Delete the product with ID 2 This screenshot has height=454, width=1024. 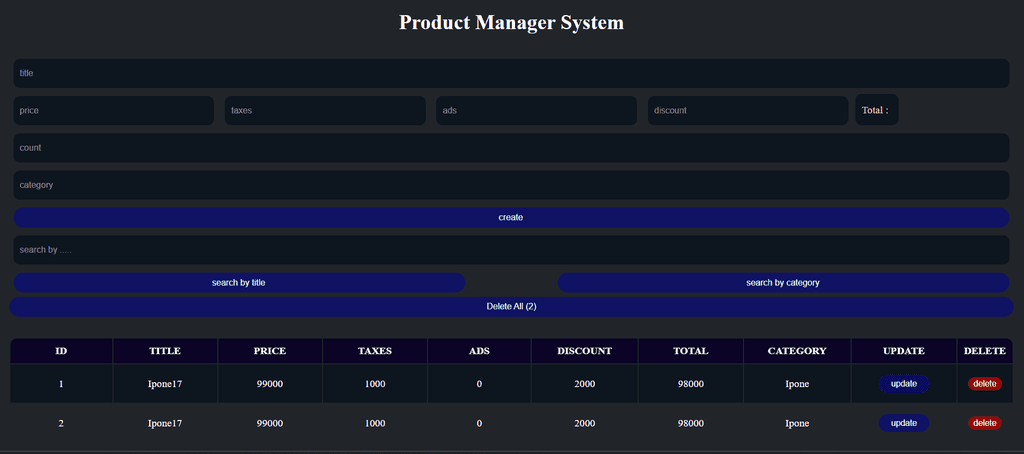click(984, 423)
